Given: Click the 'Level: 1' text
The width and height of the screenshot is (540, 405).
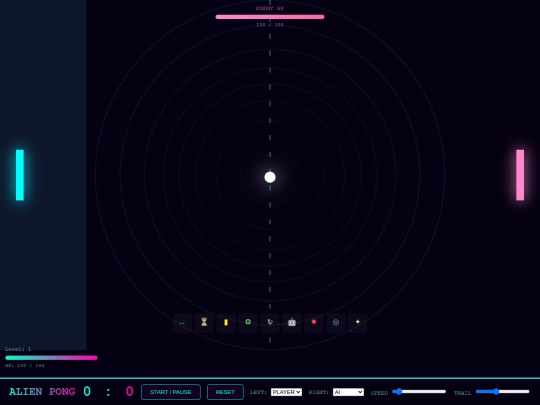Looking at the screenshot, I should tap(18, 349).
